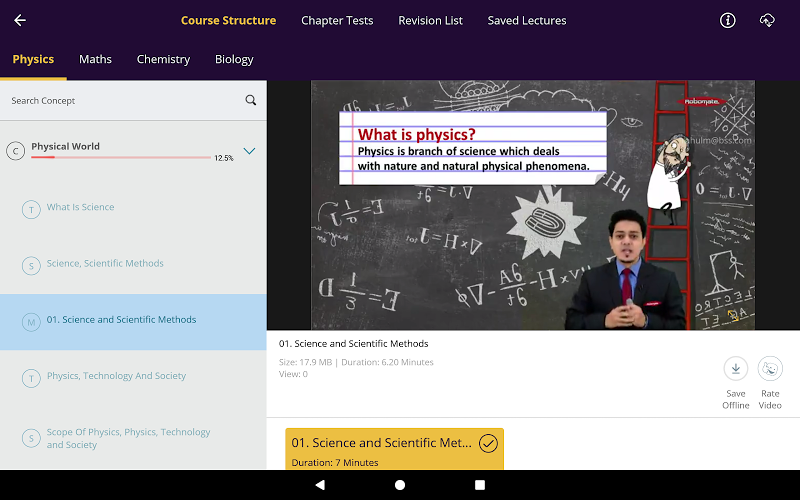Open the info icon in header
The width and height of the screenshot is (800, 500).
pos(728,20)
